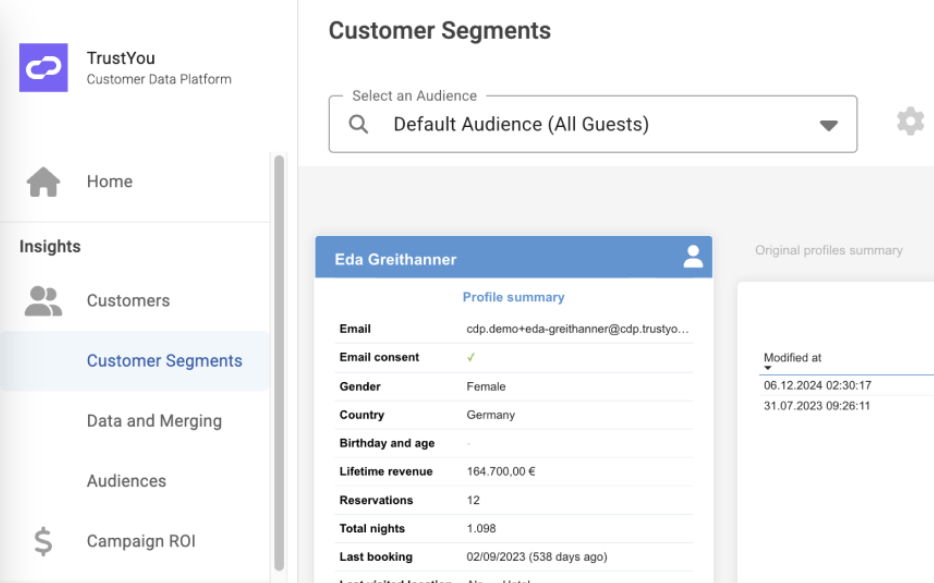
Task: Open the Customer Segments menu item
Action: [164, 361]
